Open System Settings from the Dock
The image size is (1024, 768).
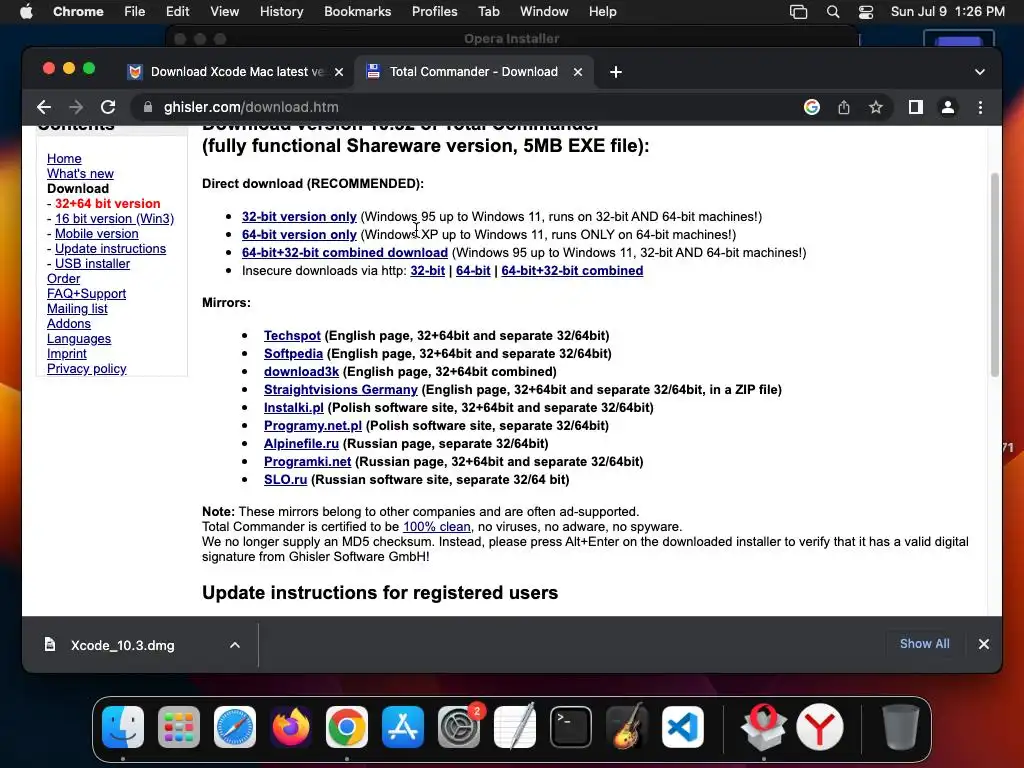coord(459,727)
